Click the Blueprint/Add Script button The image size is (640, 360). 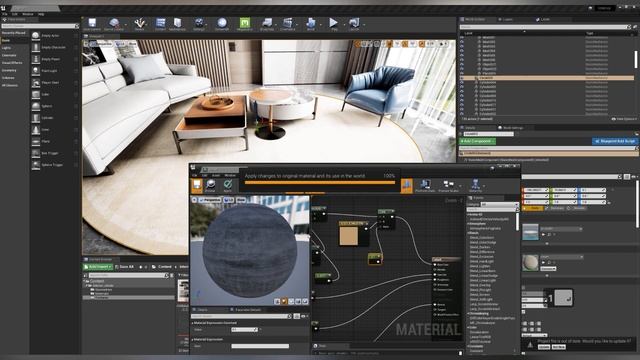point(615,141)
